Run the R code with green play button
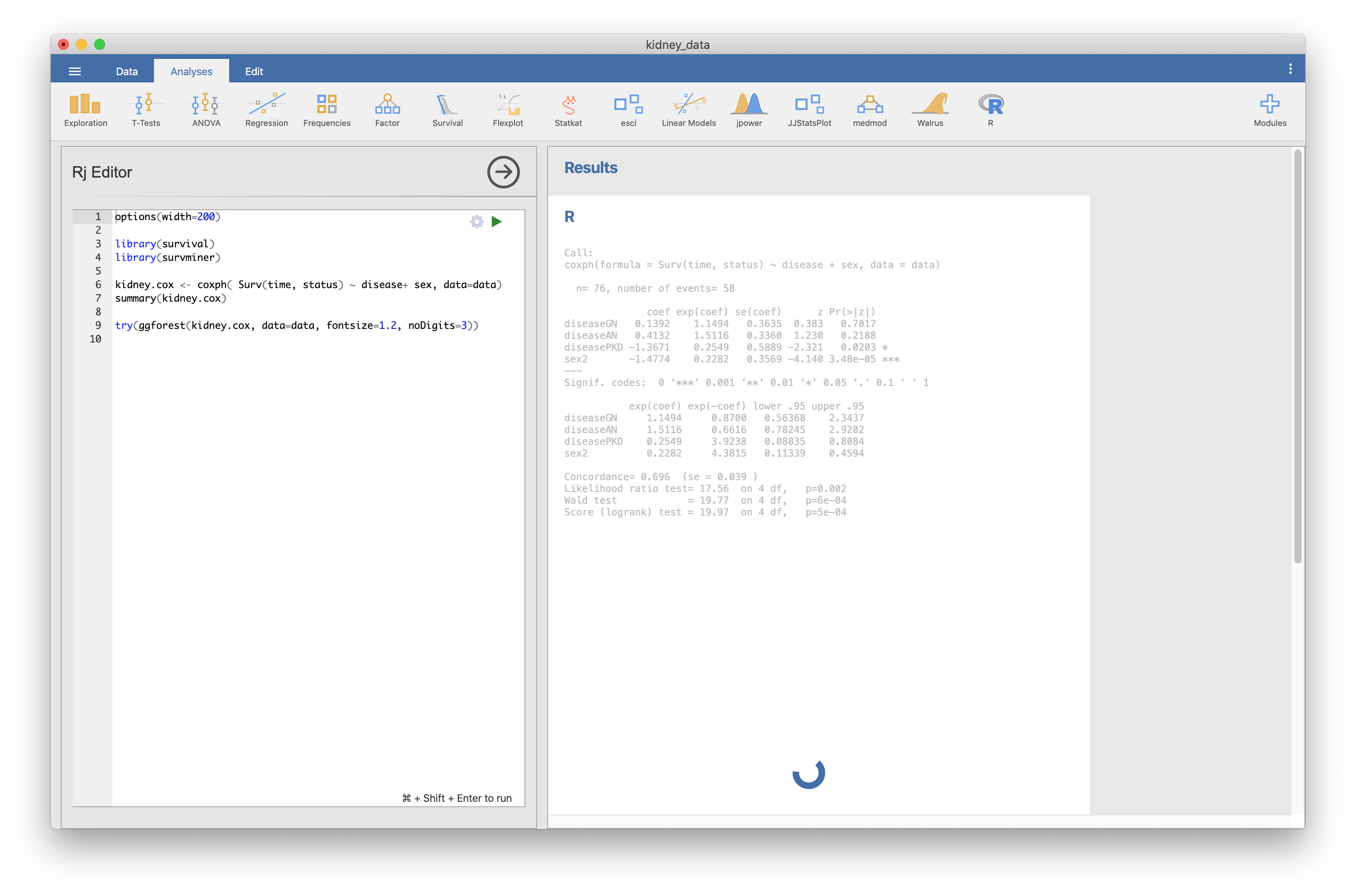 click(496, 222)
